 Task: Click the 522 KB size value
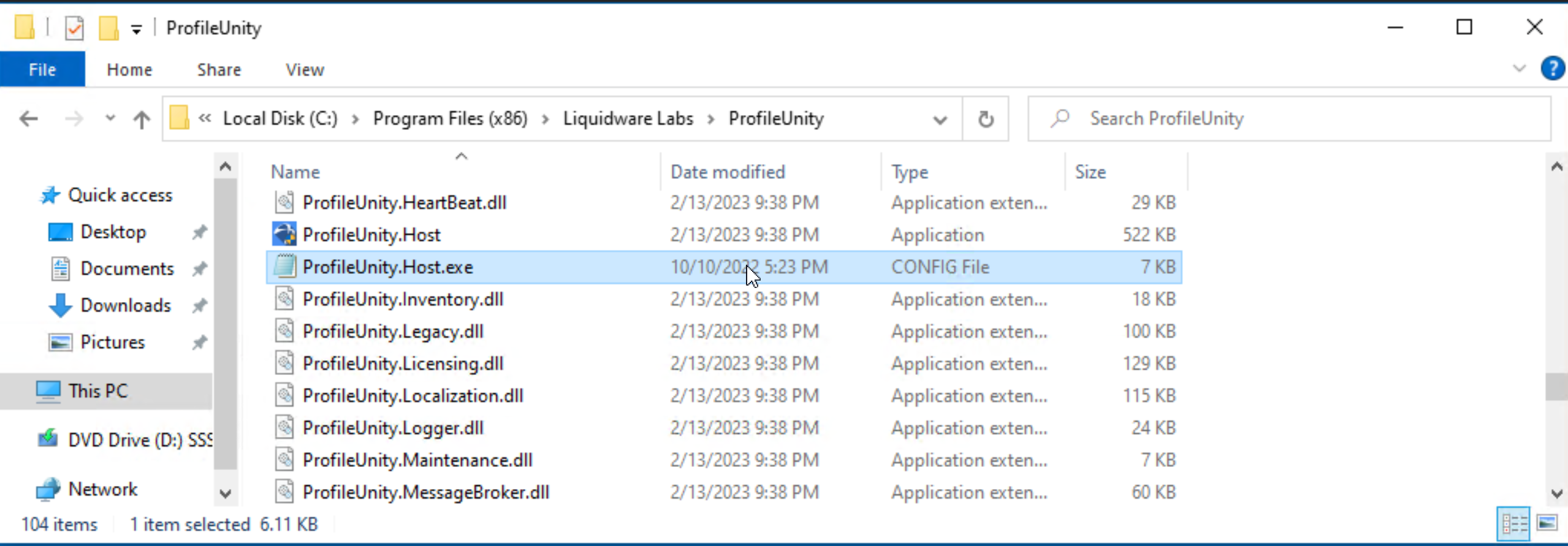click(1149, 235)
